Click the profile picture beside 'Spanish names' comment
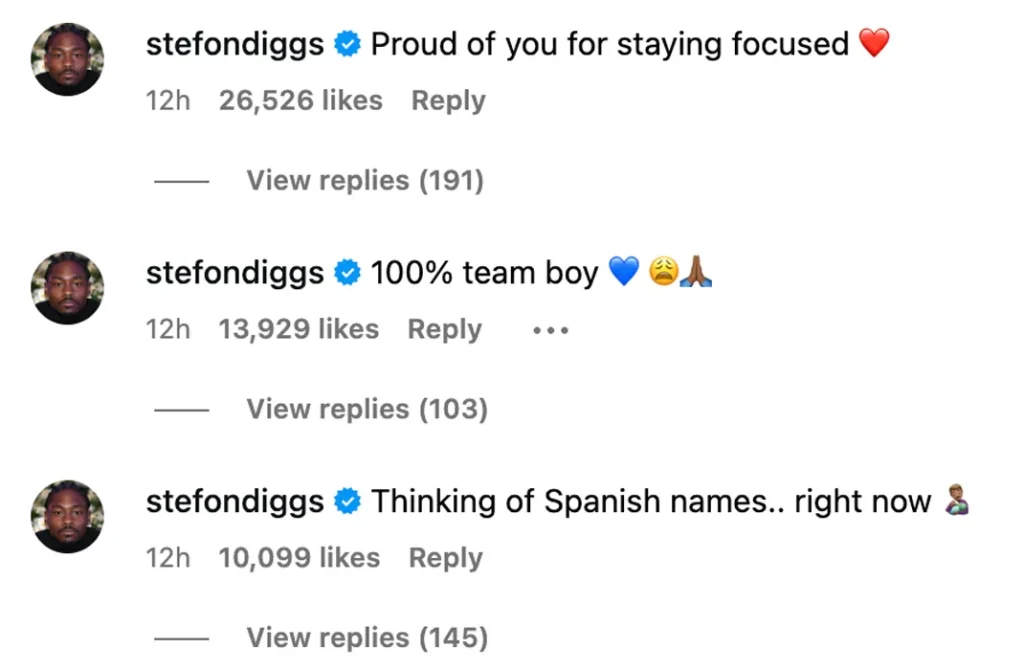1024x670 pixels. coord(68,516)
